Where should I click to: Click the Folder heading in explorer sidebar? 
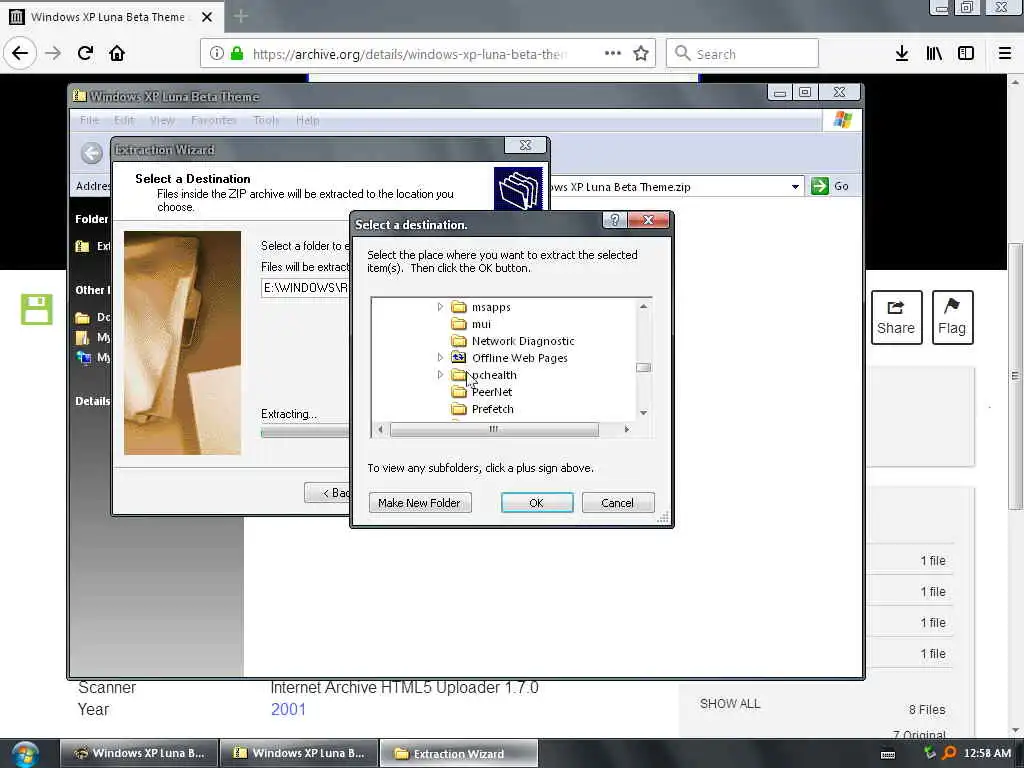coord(91,219)
